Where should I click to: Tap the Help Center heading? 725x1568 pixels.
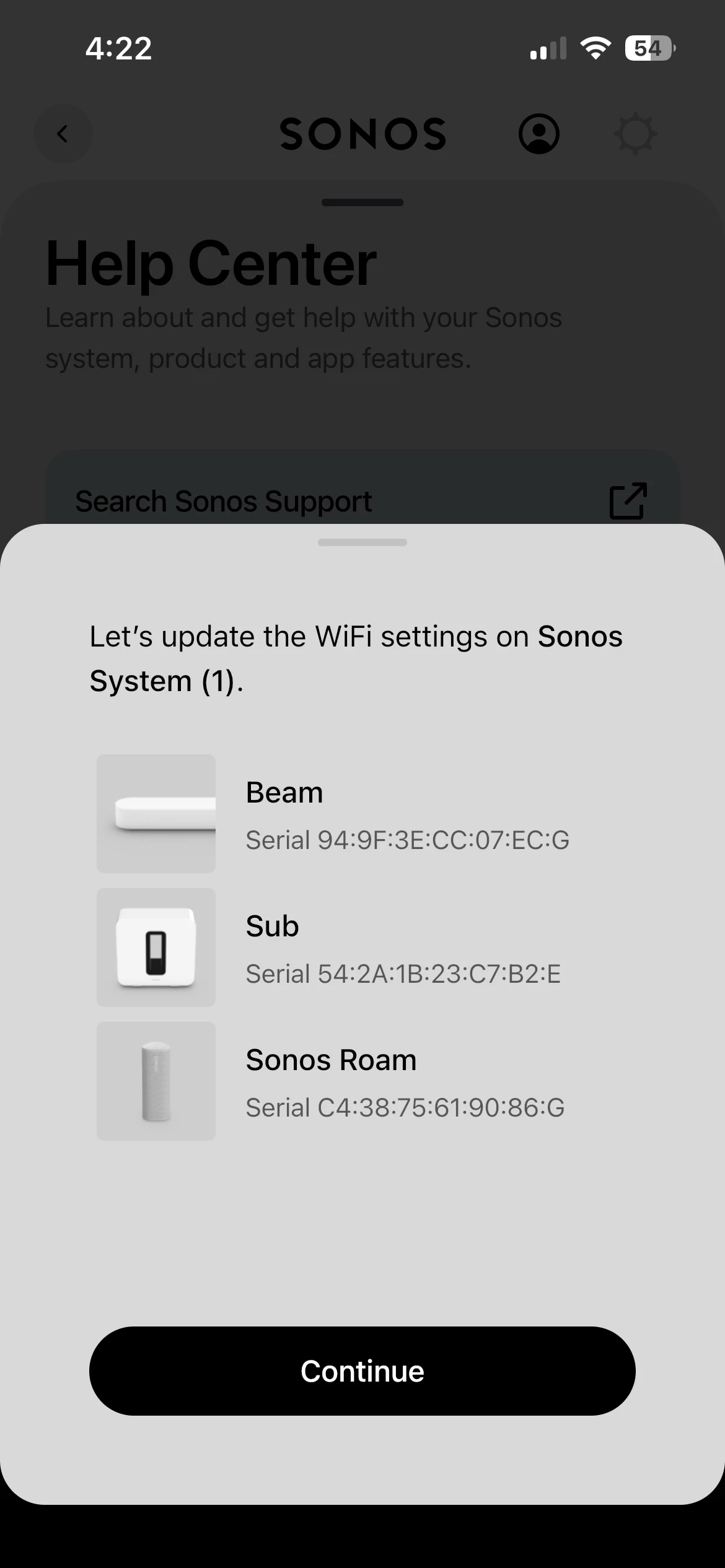click(x=211, y=264)
